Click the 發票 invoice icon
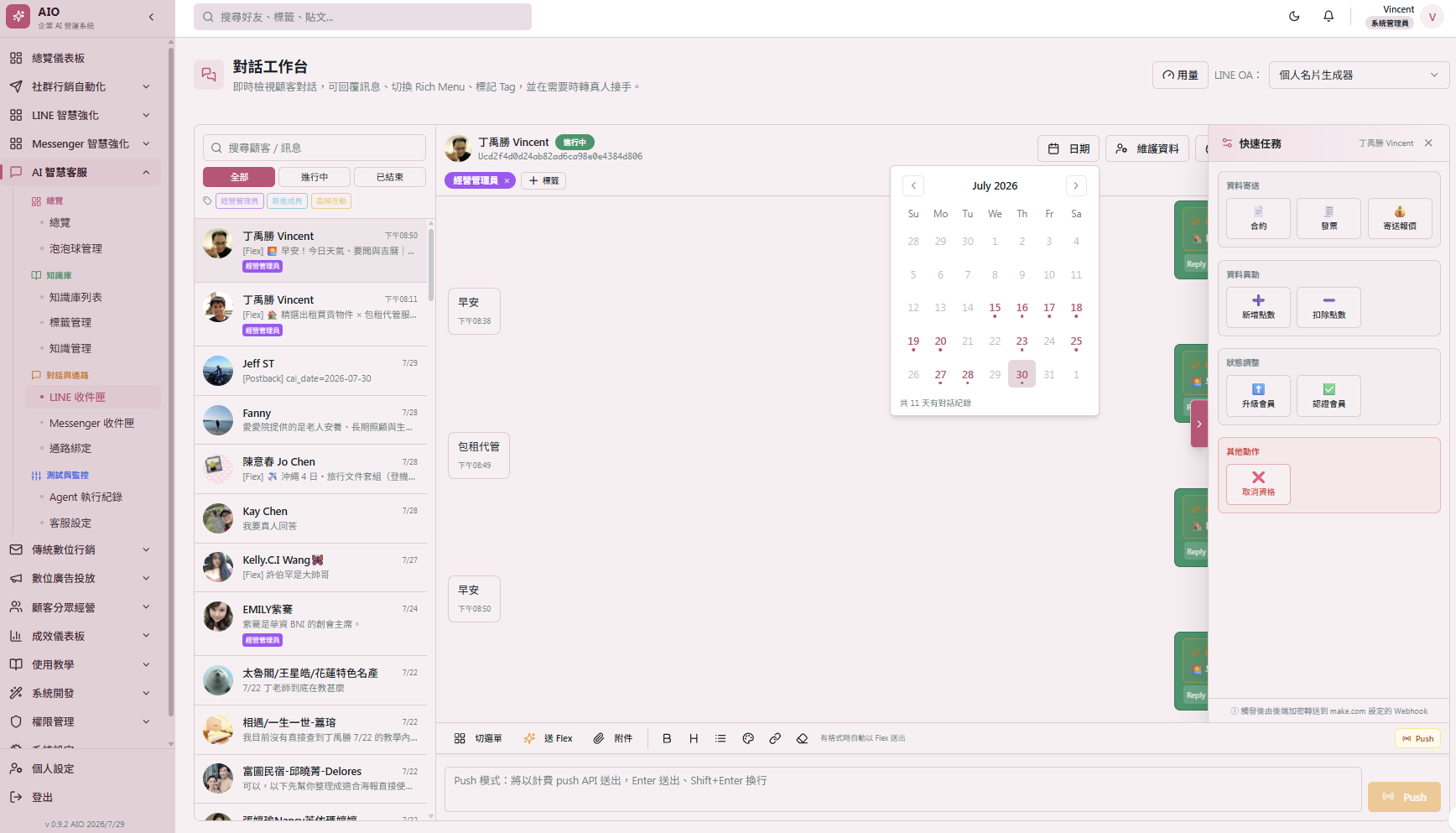This screenshot has height=833, width=1456. point(1329,218)
